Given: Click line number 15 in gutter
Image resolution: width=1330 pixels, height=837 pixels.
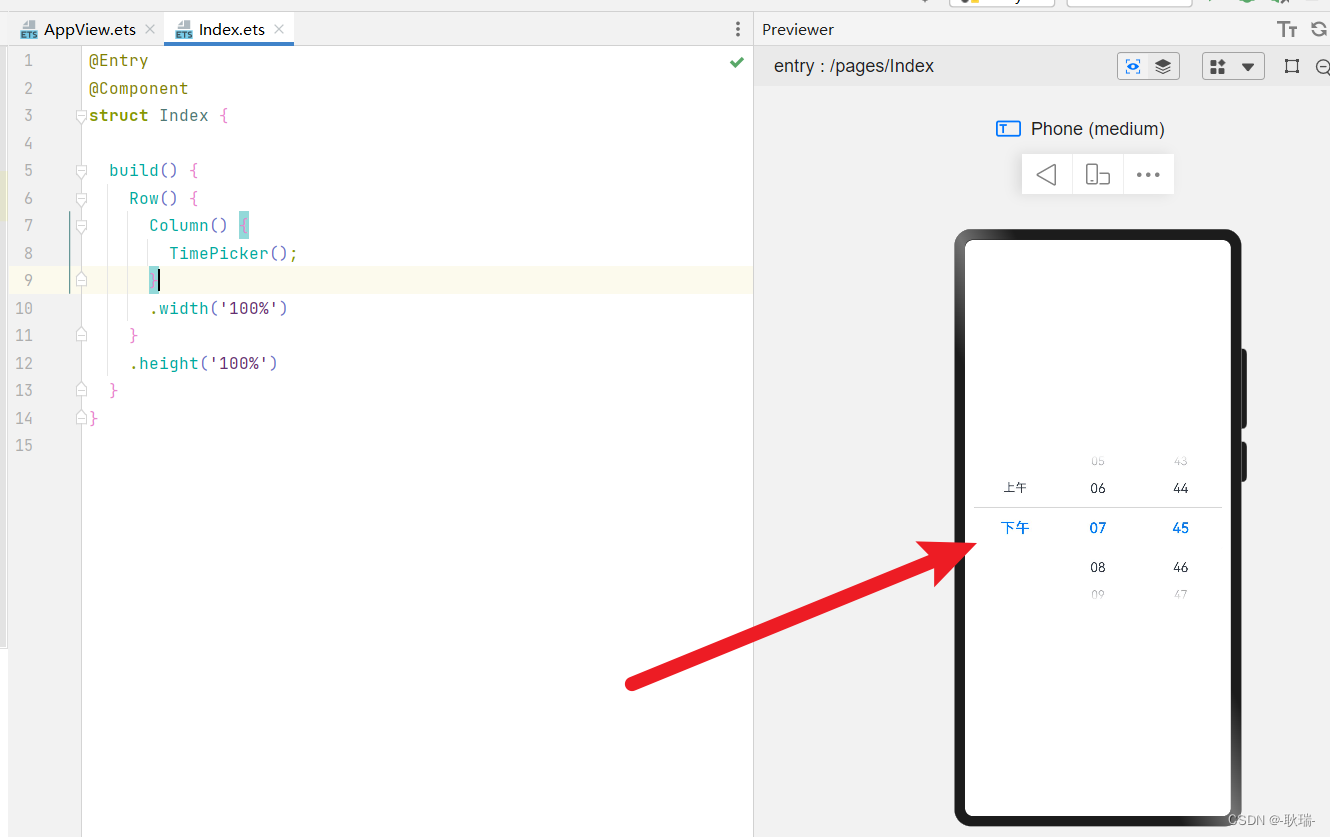Looking at the screenshot, I should pyautogui.click(x=24, y=445).
